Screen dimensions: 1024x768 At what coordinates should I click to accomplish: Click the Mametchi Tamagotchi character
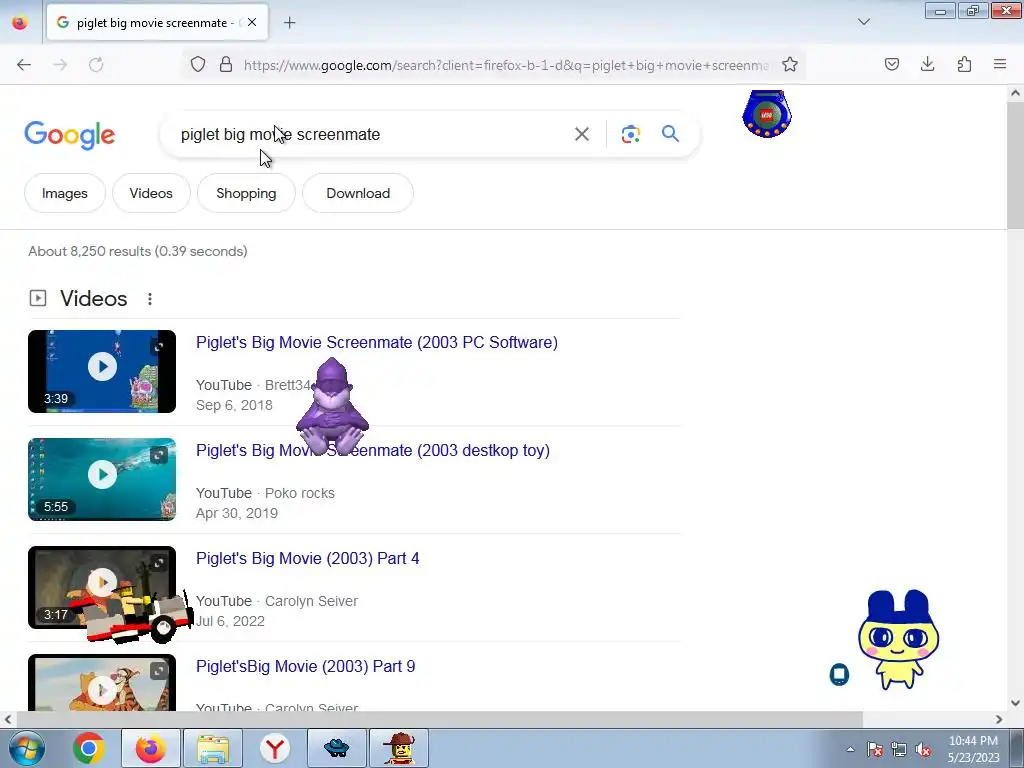coord(899,639)
